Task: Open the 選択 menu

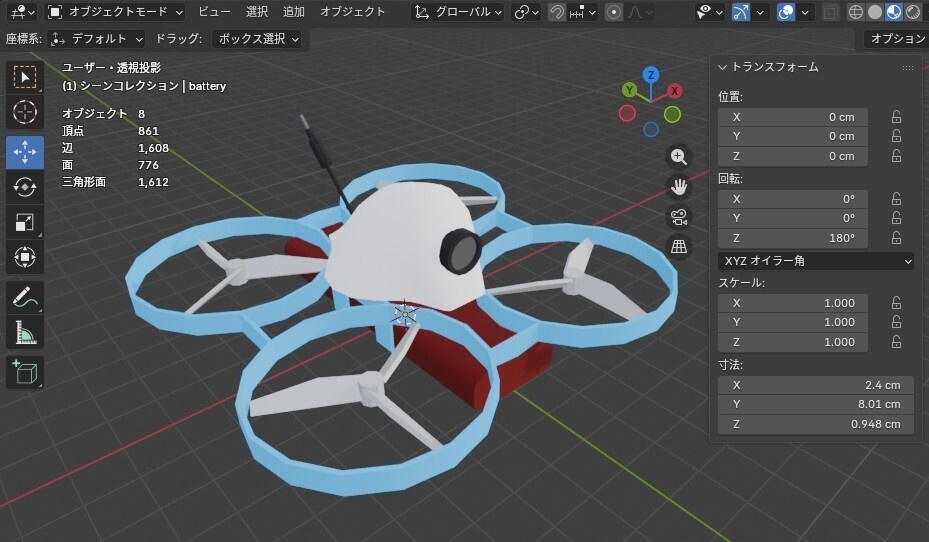Action: 257,12
